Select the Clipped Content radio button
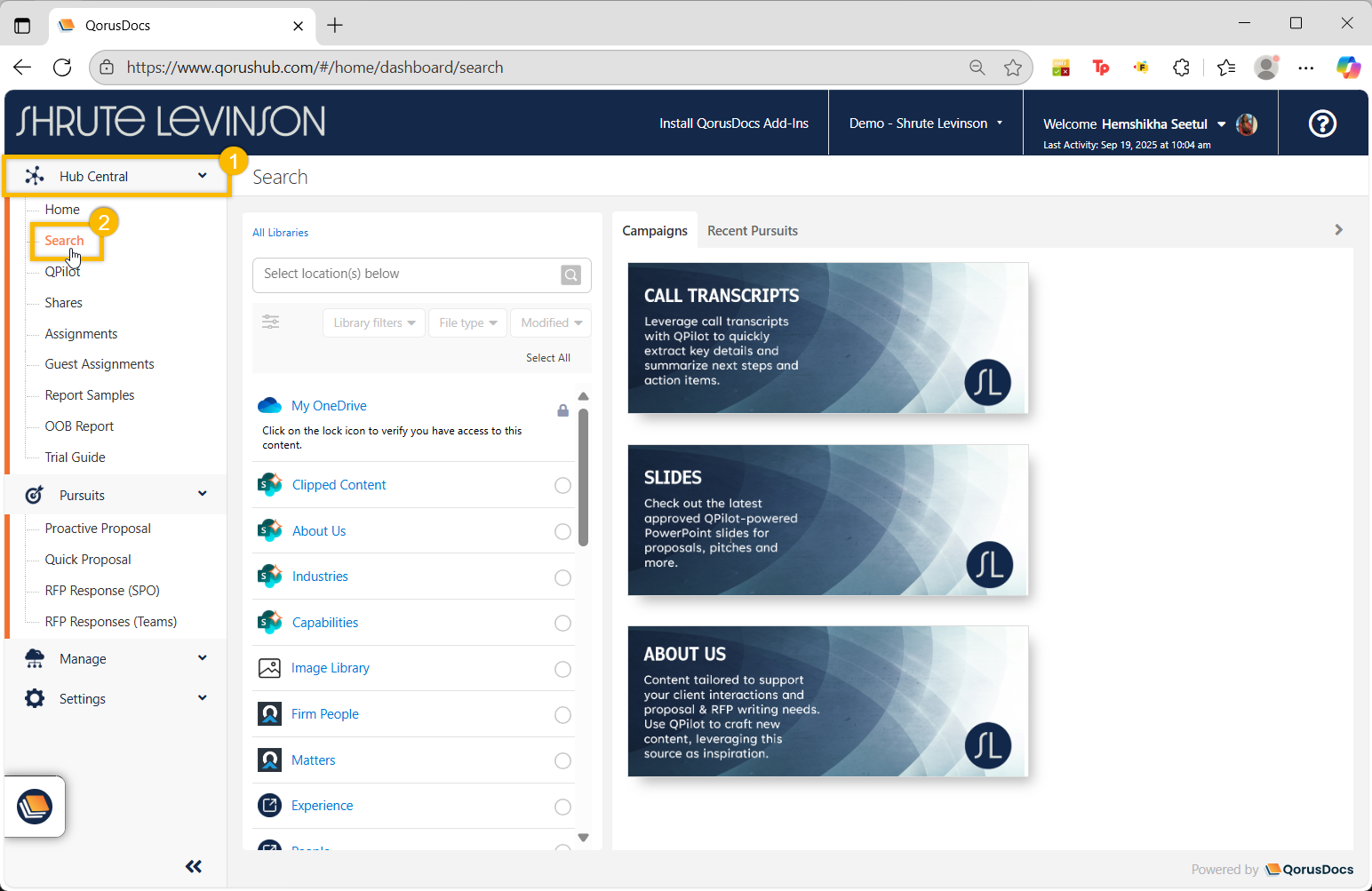1372x891 pixels. click(x=562, y=485)
